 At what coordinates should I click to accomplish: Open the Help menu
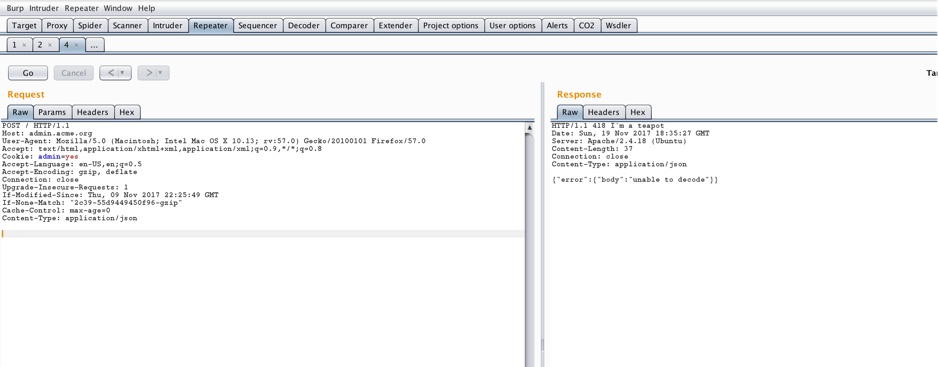point(147,8)
